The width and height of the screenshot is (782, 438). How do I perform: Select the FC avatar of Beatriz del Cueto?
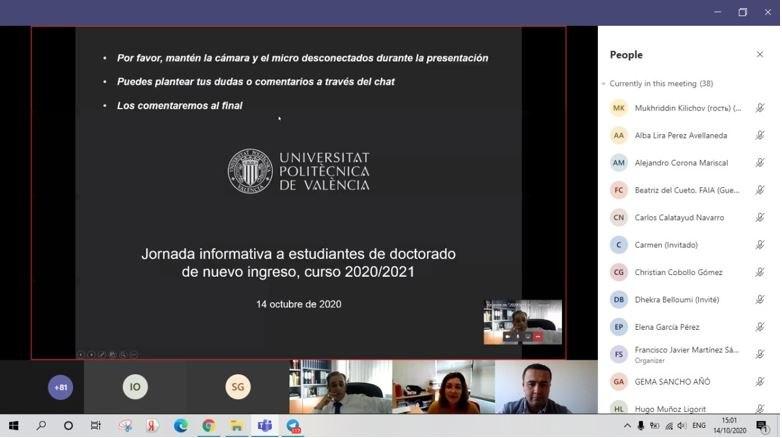tap(619, 190)
